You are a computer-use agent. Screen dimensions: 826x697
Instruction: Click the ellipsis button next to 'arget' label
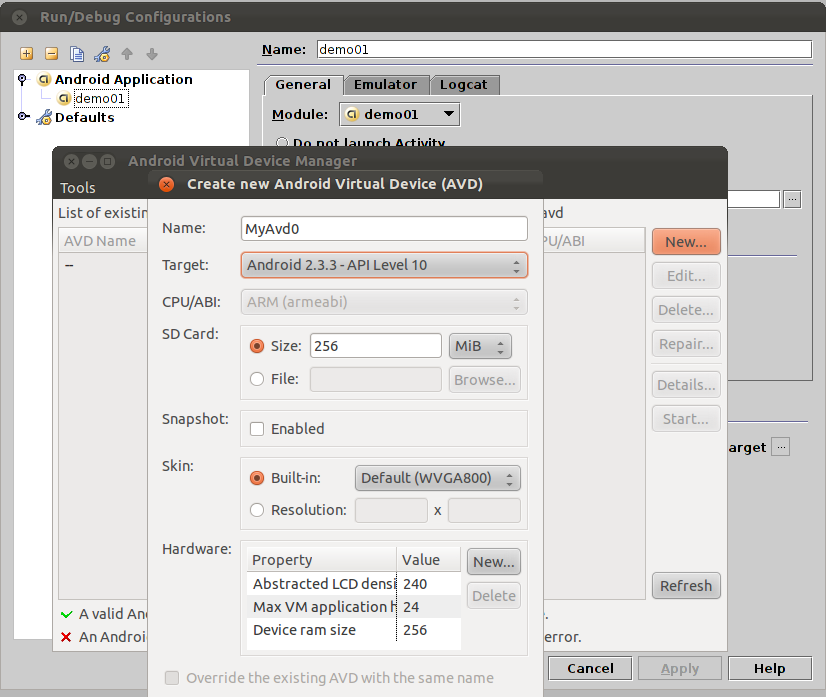(781, 447)
